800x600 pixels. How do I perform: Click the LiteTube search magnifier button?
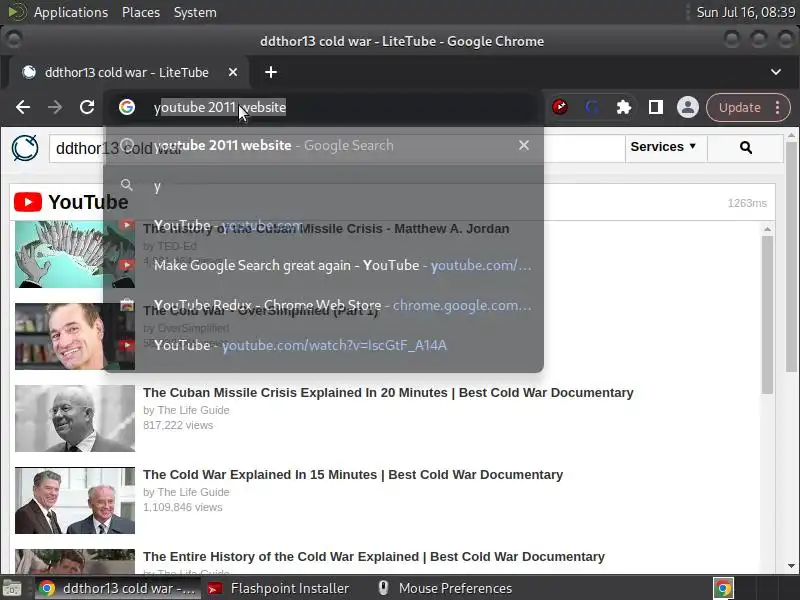pyautogui.click(x=745, y=148)
